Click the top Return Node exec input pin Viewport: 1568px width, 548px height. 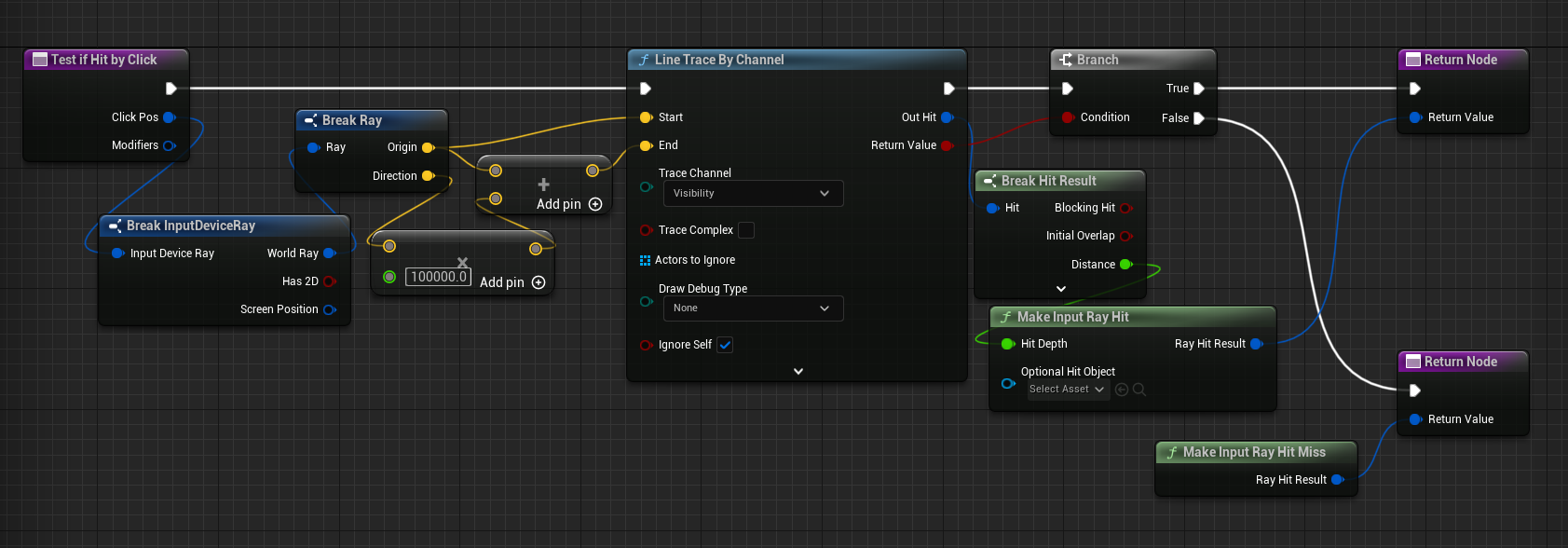pyautogui.click(x=1415, y=89)
